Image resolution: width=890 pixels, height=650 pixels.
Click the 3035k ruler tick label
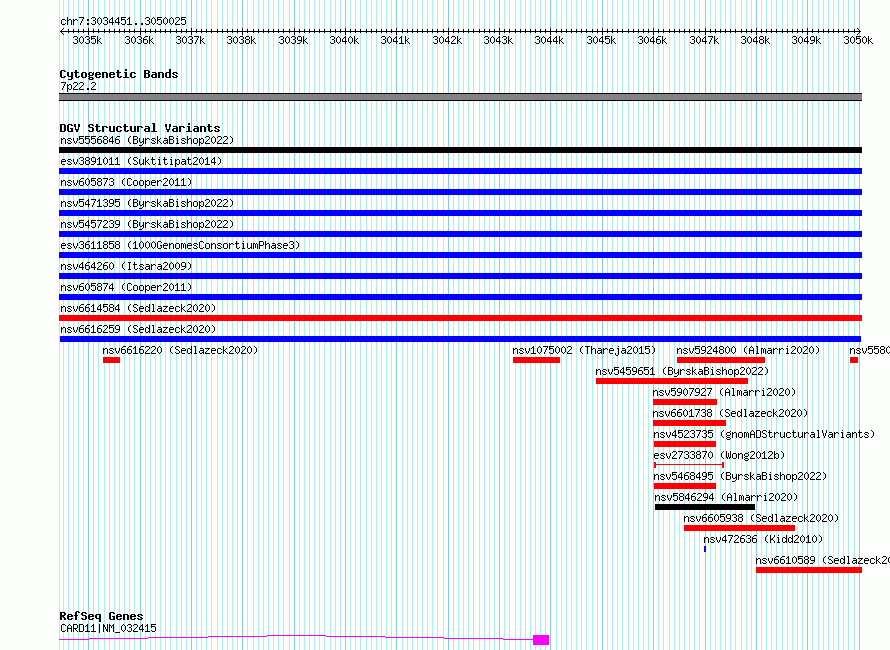click(x=87, y=40)
